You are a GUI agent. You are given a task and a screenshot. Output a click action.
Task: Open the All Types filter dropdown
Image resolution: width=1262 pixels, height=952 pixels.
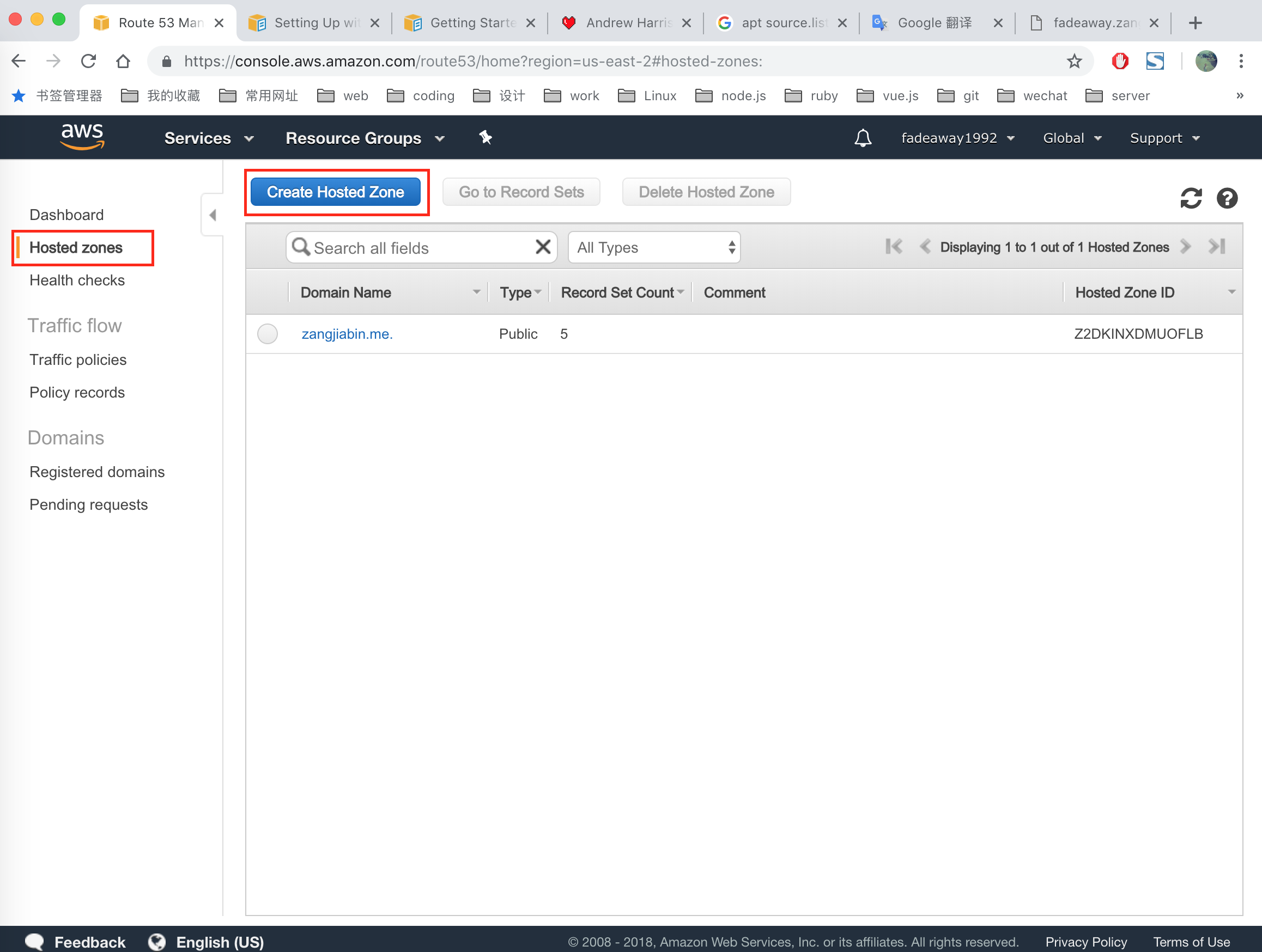[x=654, y=247]
